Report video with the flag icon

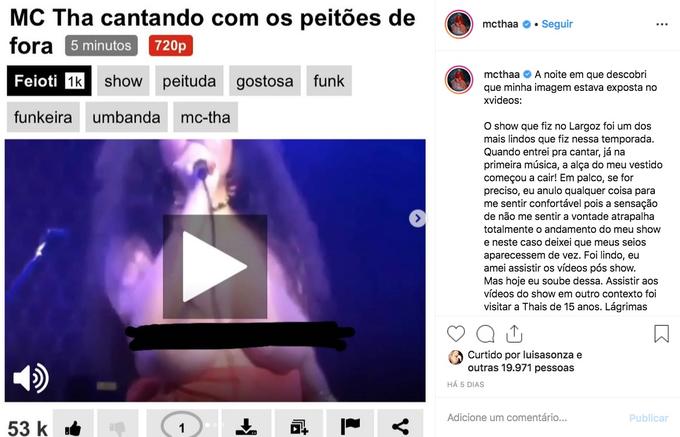[350, 427]
